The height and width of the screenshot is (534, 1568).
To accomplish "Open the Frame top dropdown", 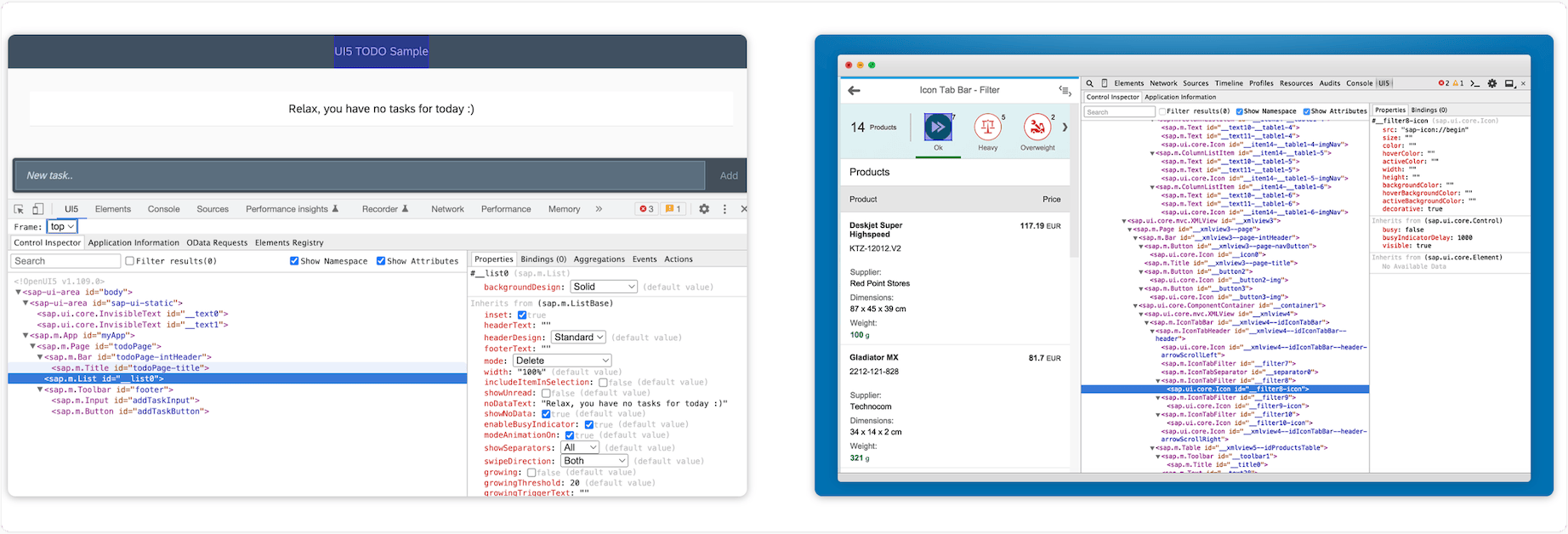I will 61,227.
